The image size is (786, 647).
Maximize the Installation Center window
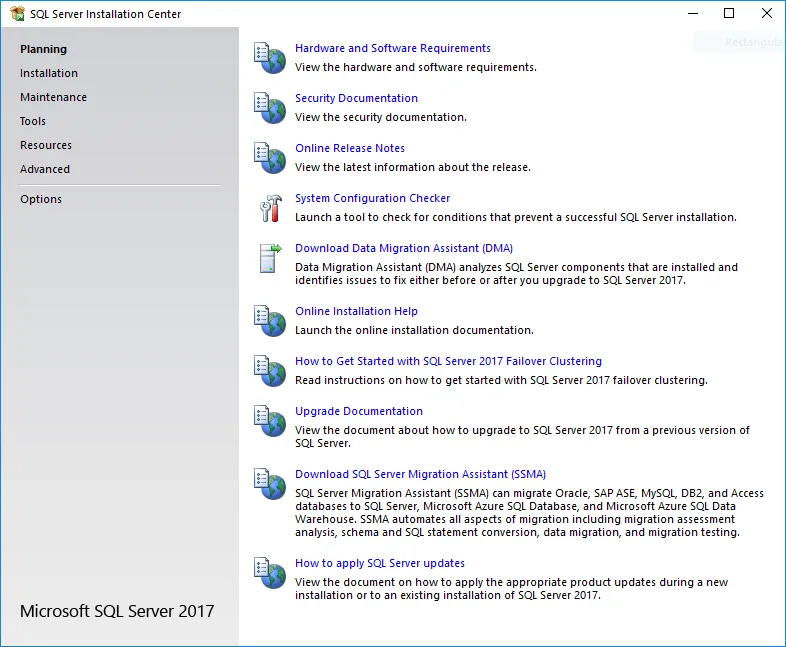point(729,14)
